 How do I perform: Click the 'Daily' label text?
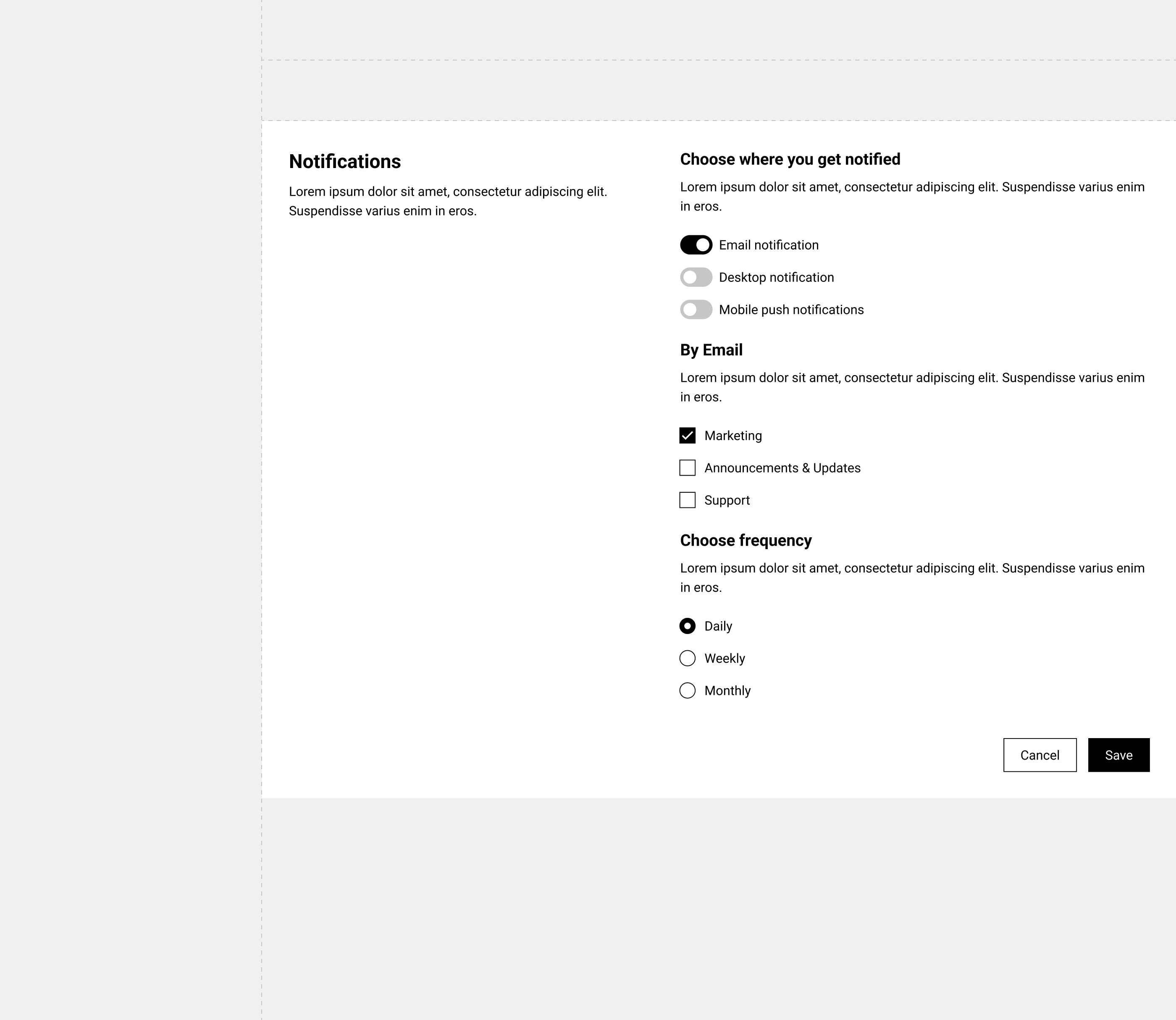click(718, 627)
